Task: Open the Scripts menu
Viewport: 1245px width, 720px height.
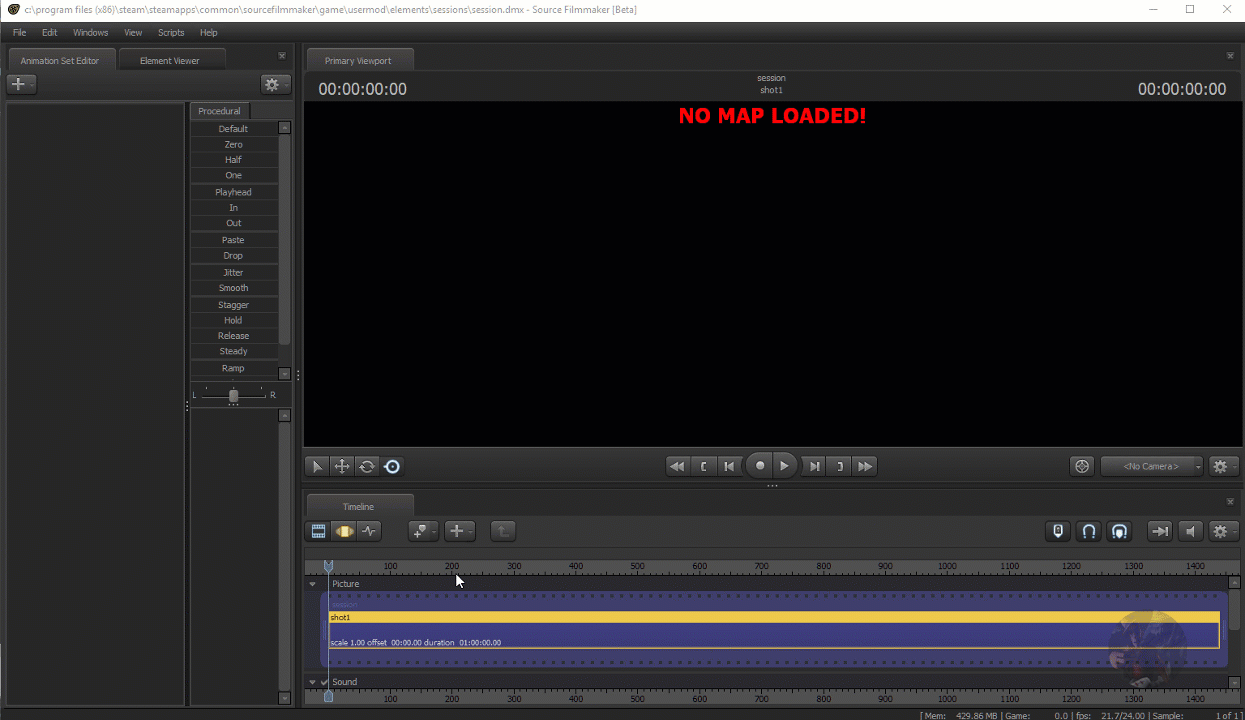Action: tap(171, 33)
